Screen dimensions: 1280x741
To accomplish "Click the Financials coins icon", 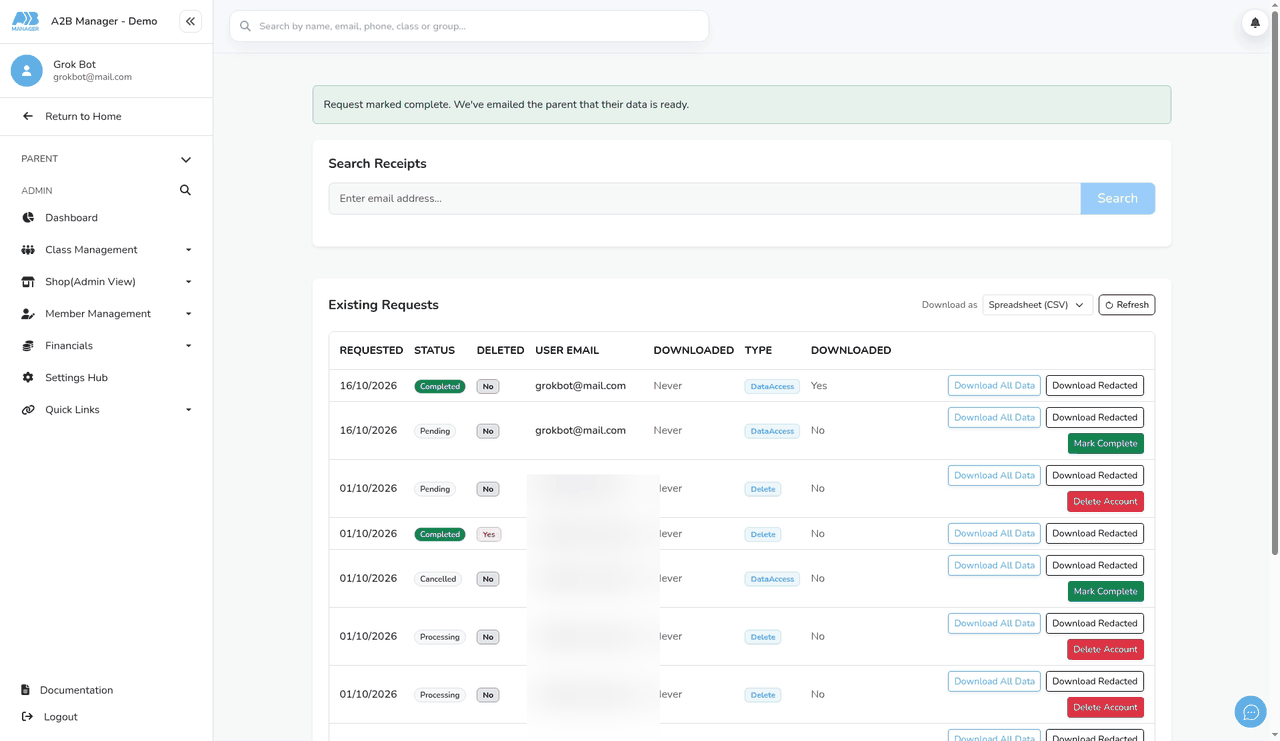I will [28, 346].
